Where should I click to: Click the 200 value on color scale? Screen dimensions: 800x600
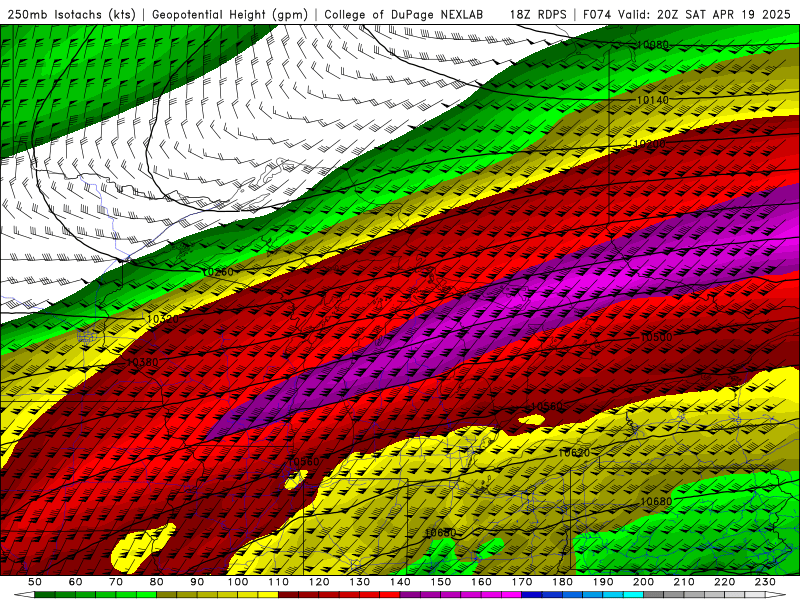(x=643, y=582)
